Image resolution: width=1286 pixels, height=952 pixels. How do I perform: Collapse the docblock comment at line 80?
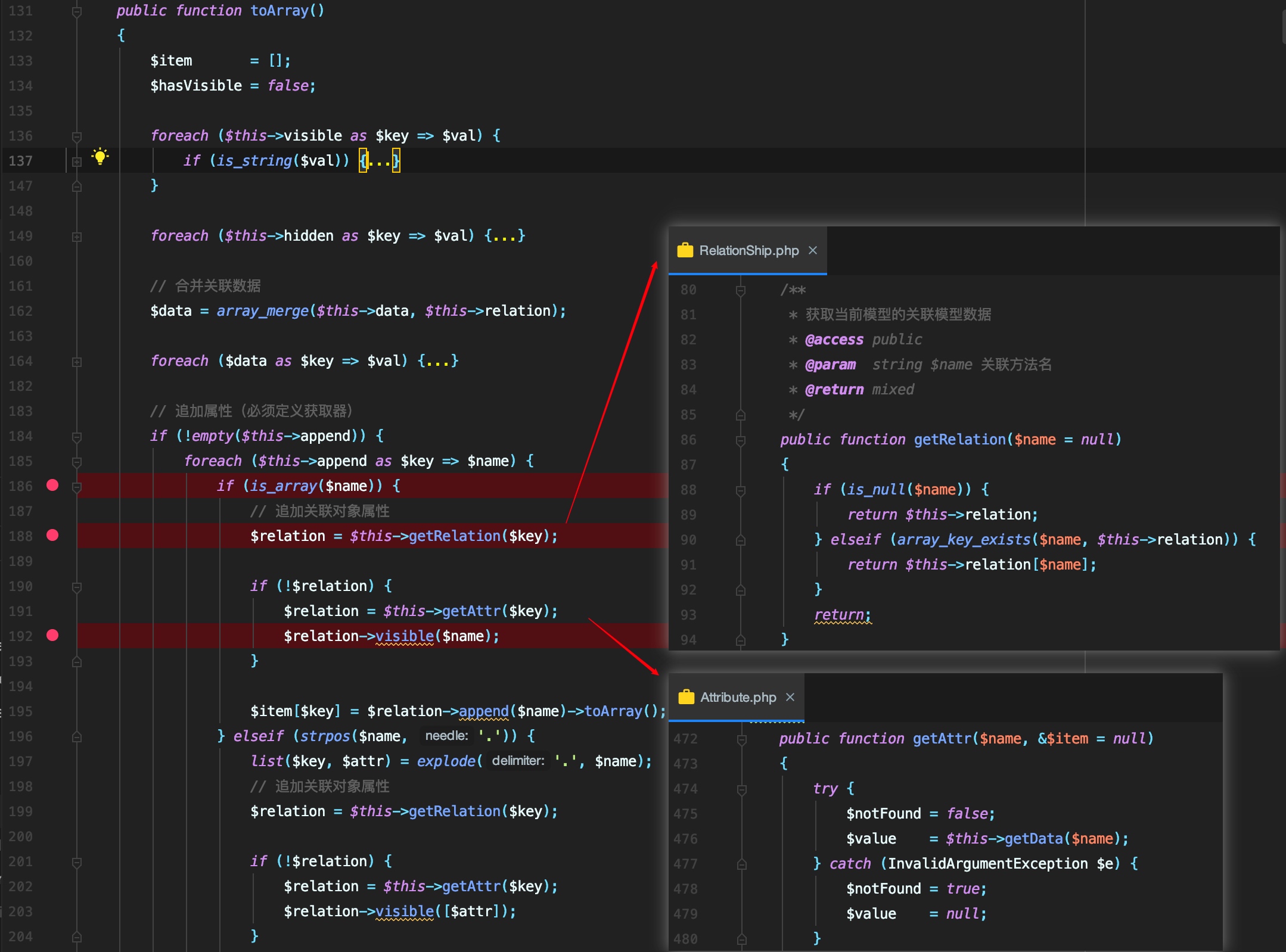741,290
